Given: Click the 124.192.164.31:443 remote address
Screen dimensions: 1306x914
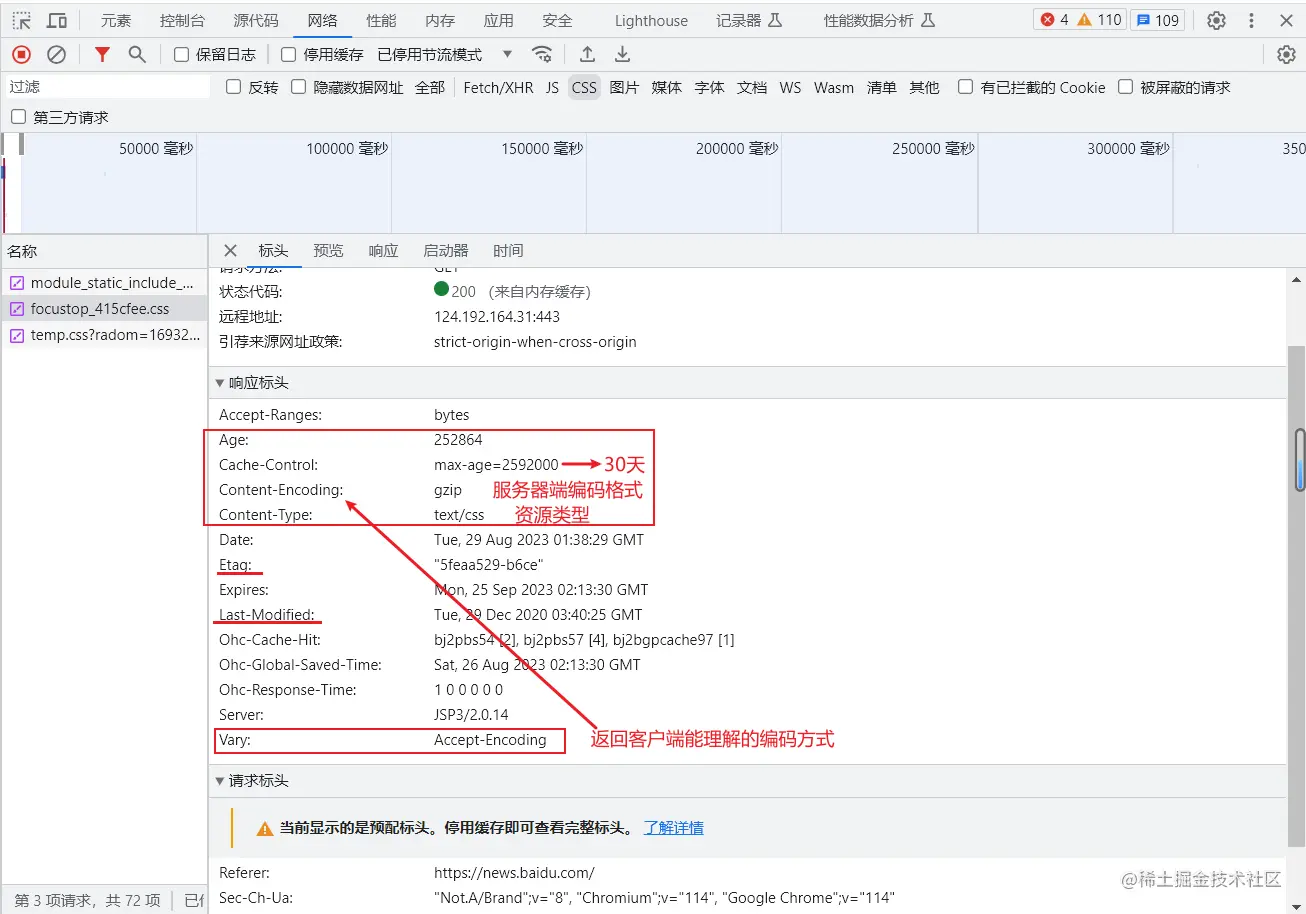Looking at the screenshot, I should point(497,316).
